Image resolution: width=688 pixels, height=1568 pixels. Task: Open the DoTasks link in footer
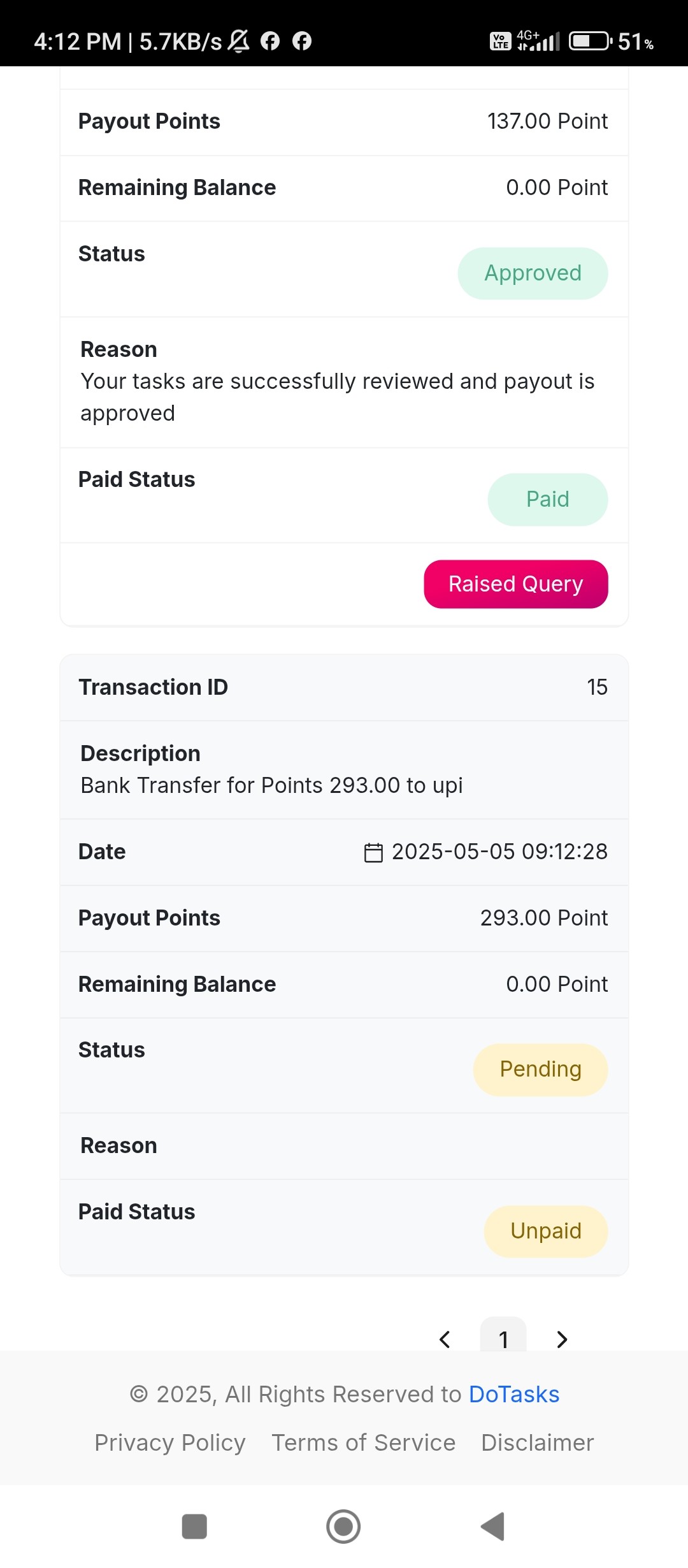pos(514,1394)
